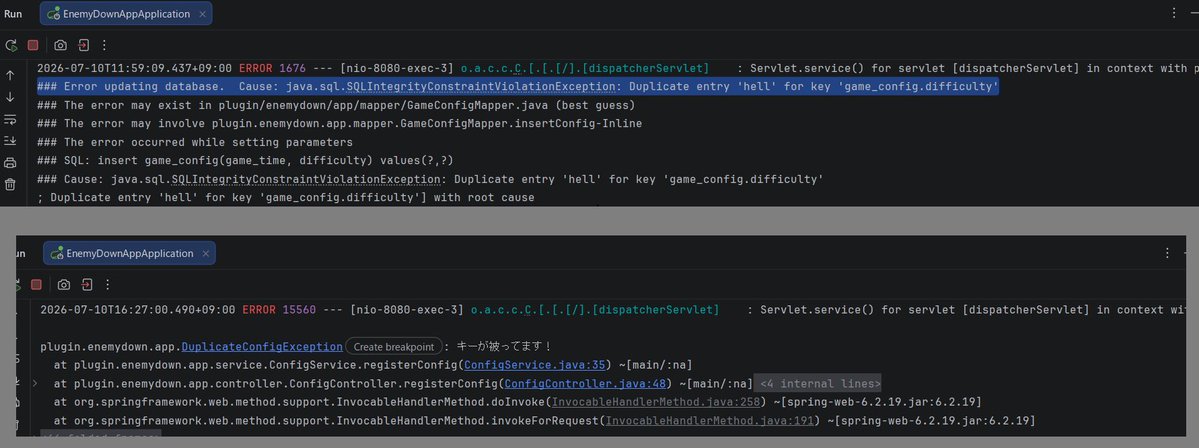The height and width of the screenshot is (448, 1199).
Task: Open the upper Run panel options menu at far right
Action: [x=1175, y=13]
